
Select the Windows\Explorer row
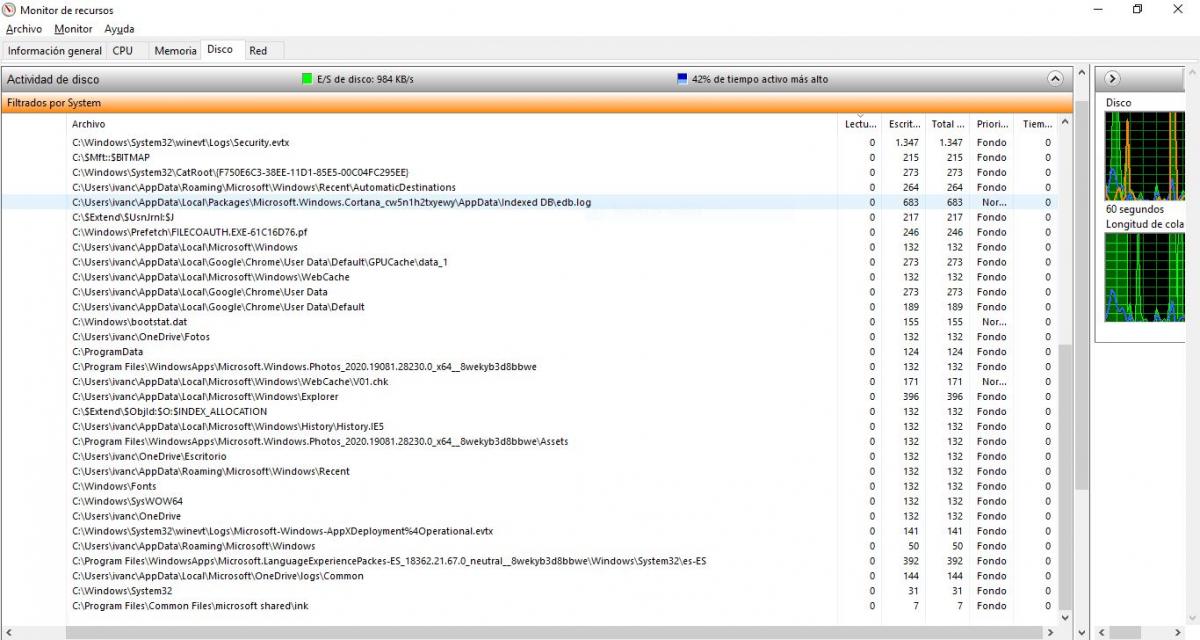point(528,396)
